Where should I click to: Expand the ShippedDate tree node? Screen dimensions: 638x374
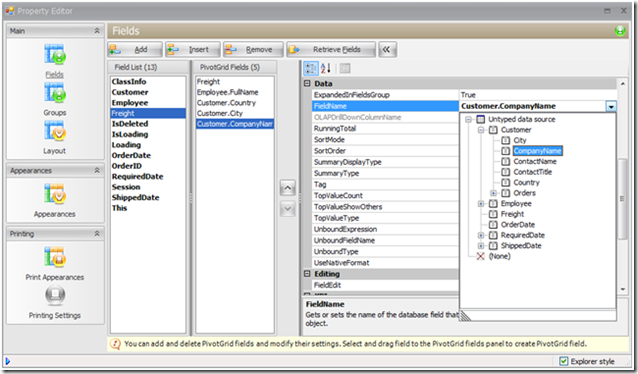[x=481, y=246]
